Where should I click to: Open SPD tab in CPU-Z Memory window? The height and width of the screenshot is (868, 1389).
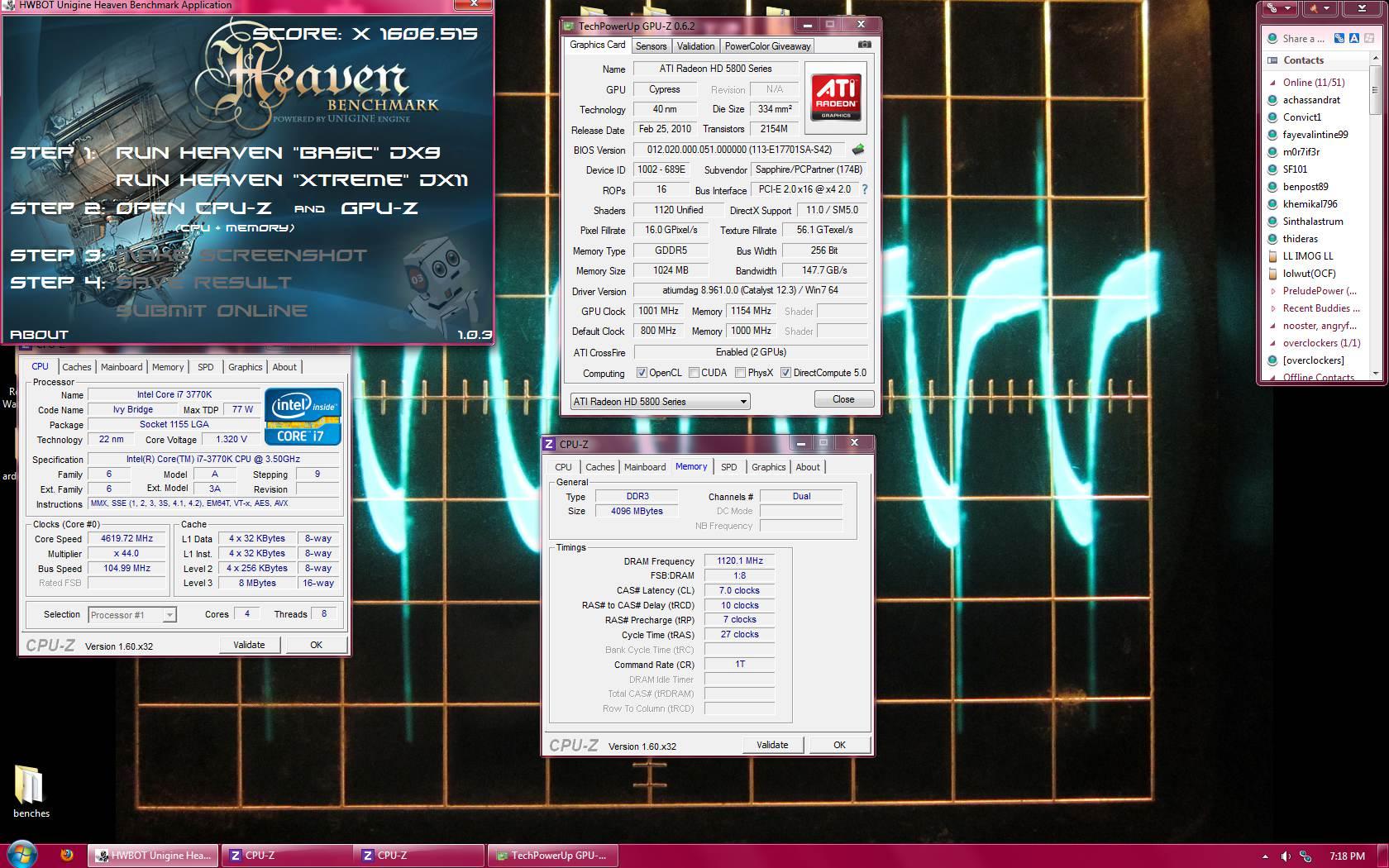728,467
